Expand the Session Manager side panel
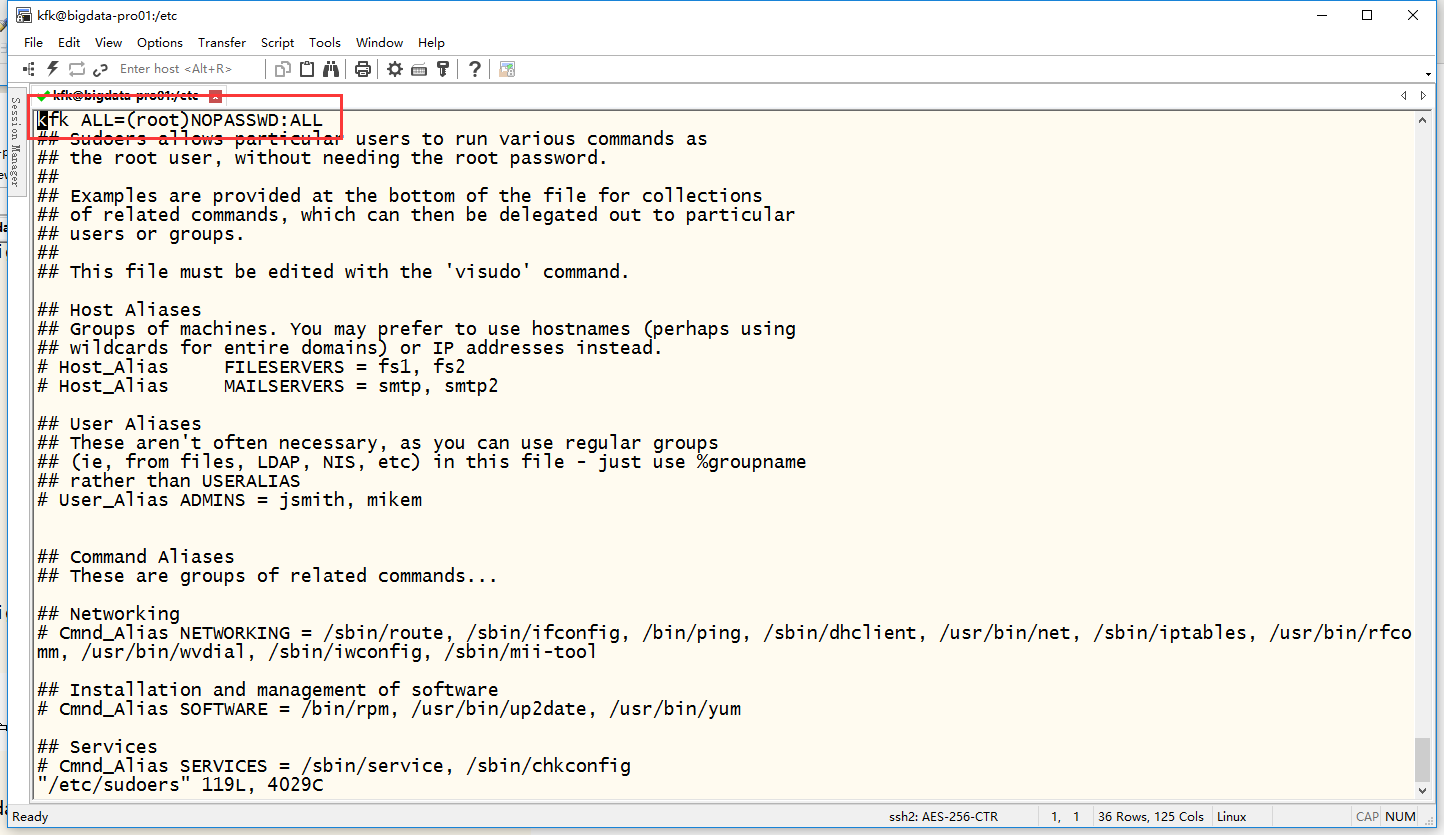 pos(15,142)
